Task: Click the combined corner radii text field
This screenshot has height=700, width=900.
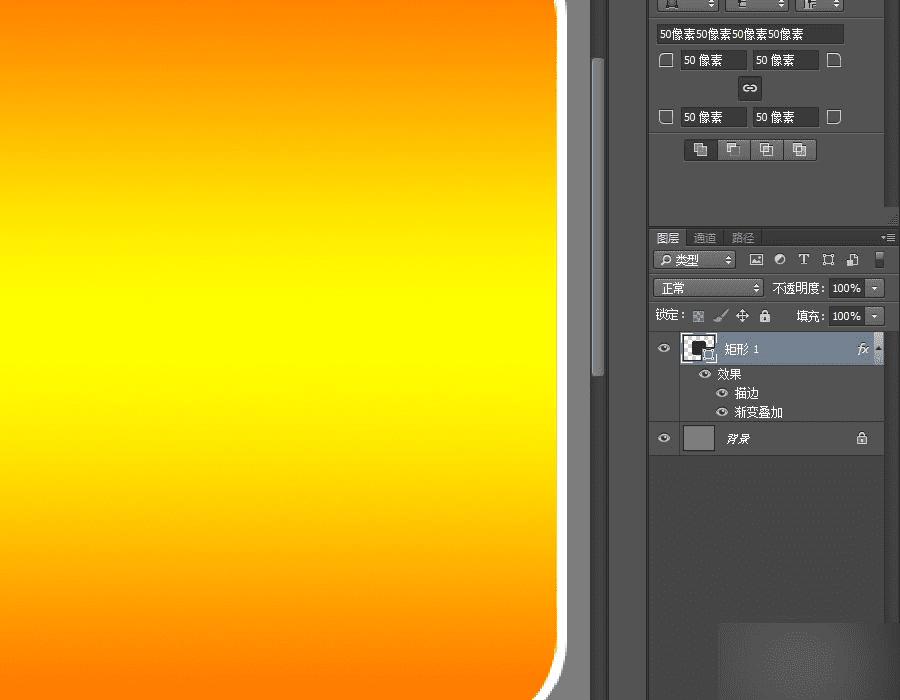Action: coord(750,34)
